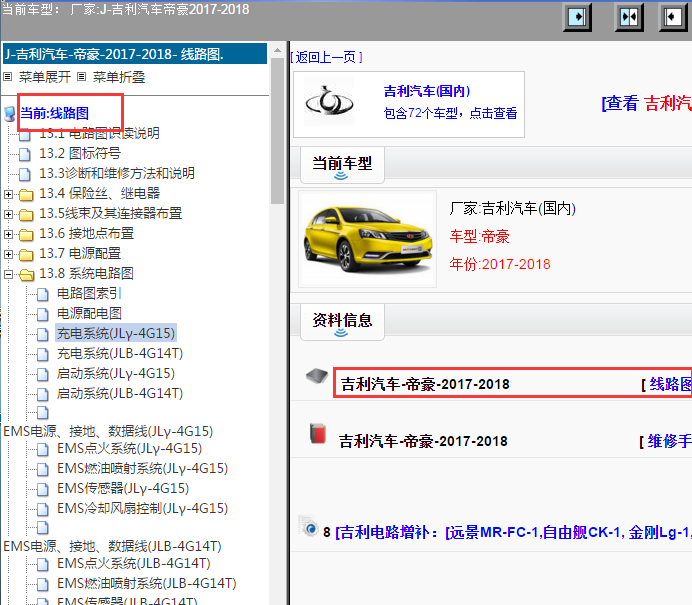692x605 pixels.
Task: Open 13.3诊断和维修方法和说明 item
Action: click(x=117, y=173)
